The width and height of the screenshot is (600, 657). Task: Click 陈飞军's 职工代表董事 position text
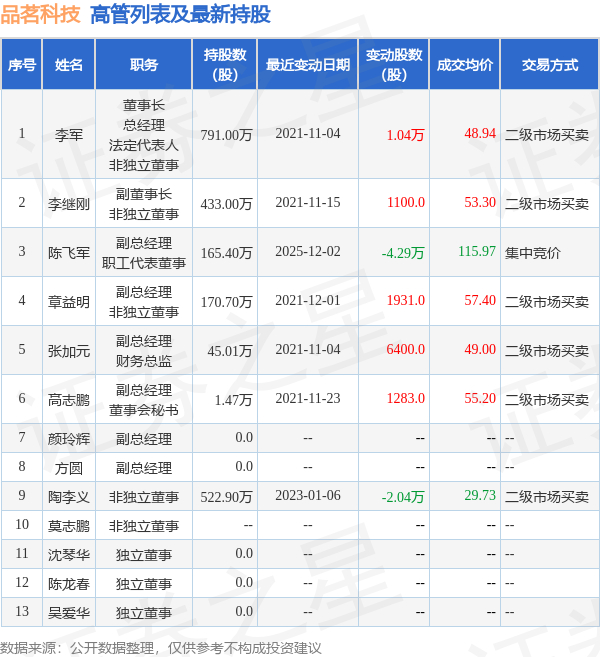pyautogui.click(x=144, y=263)
